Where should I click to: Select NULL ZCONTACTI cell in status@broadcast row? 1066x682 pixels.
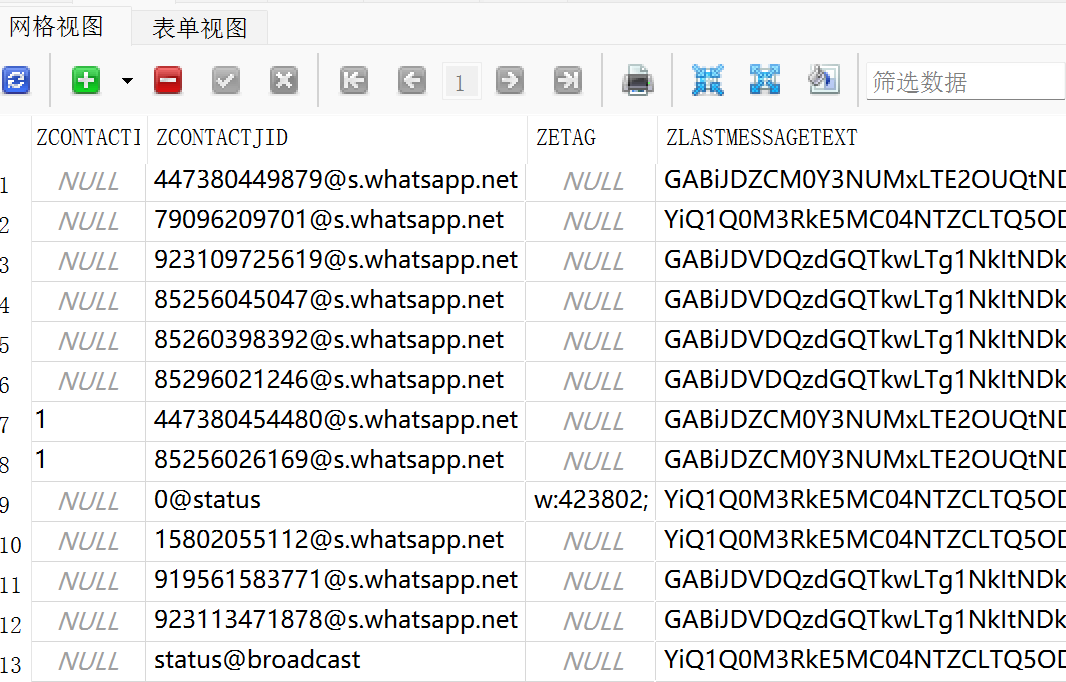point(88,662)
